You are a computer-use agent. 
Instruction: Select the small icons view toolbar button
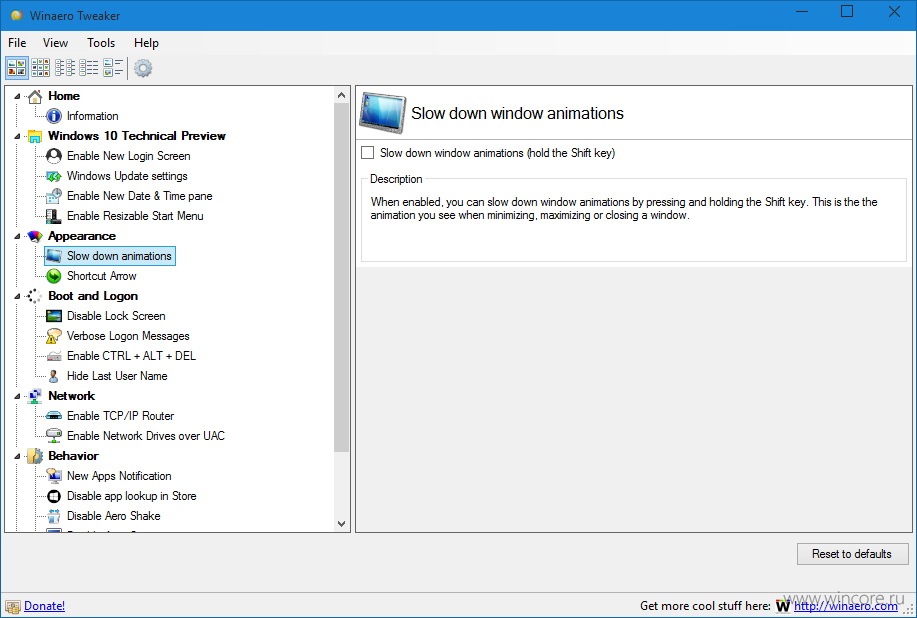pyautogui.click(x=40, y=68)
